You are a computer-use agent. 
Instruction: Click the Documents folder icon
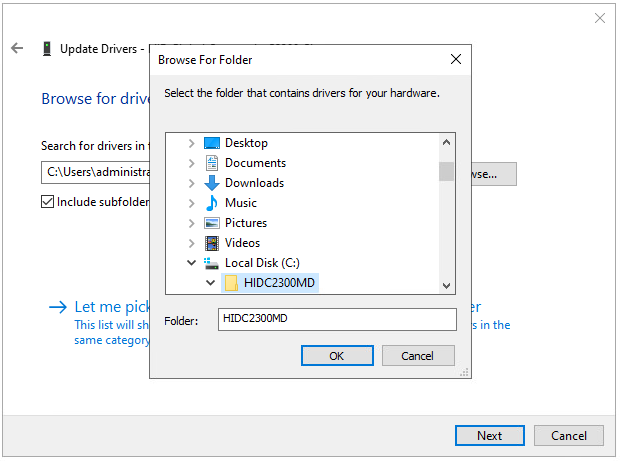click(211, 163)
